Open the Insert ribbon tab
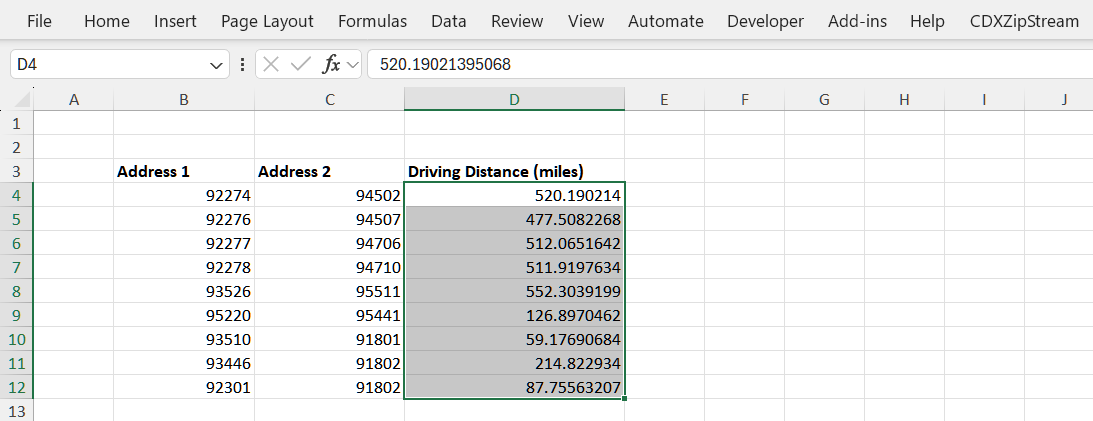The height and width of the screenshot is (421, 1093). (175, 21)
